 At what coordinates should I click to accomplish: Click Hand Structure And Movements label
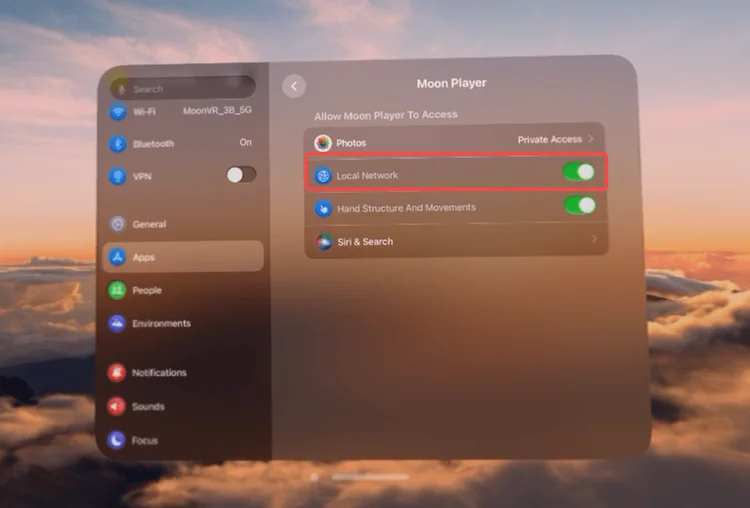(x=406, y=208)
